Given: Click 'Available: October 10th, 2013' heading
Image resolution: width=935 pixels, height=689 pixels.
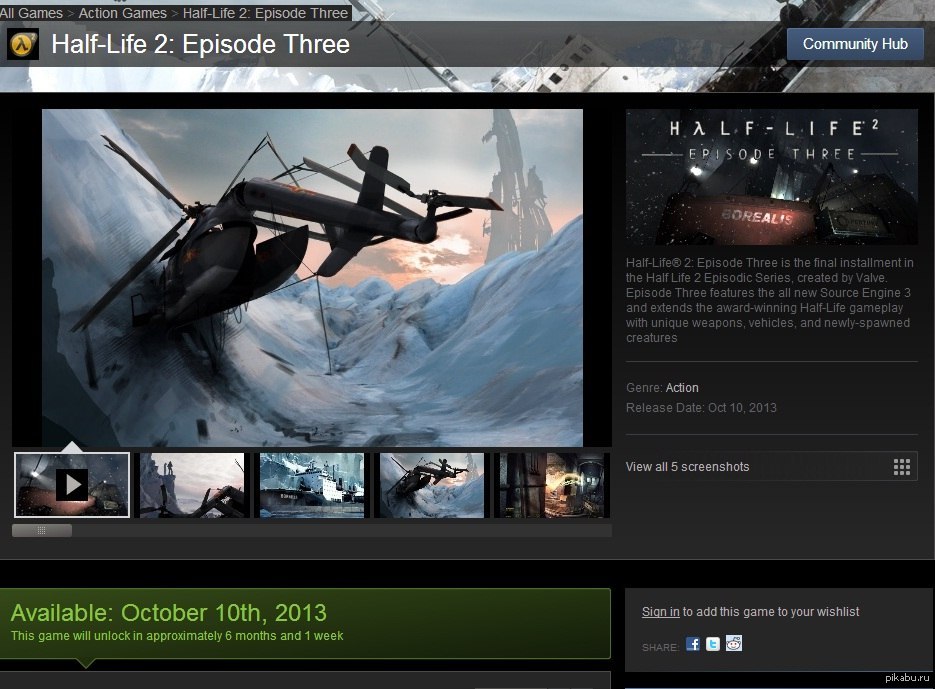Looking at the screenshot, I should pyautogui.click(x=169, y=613).
